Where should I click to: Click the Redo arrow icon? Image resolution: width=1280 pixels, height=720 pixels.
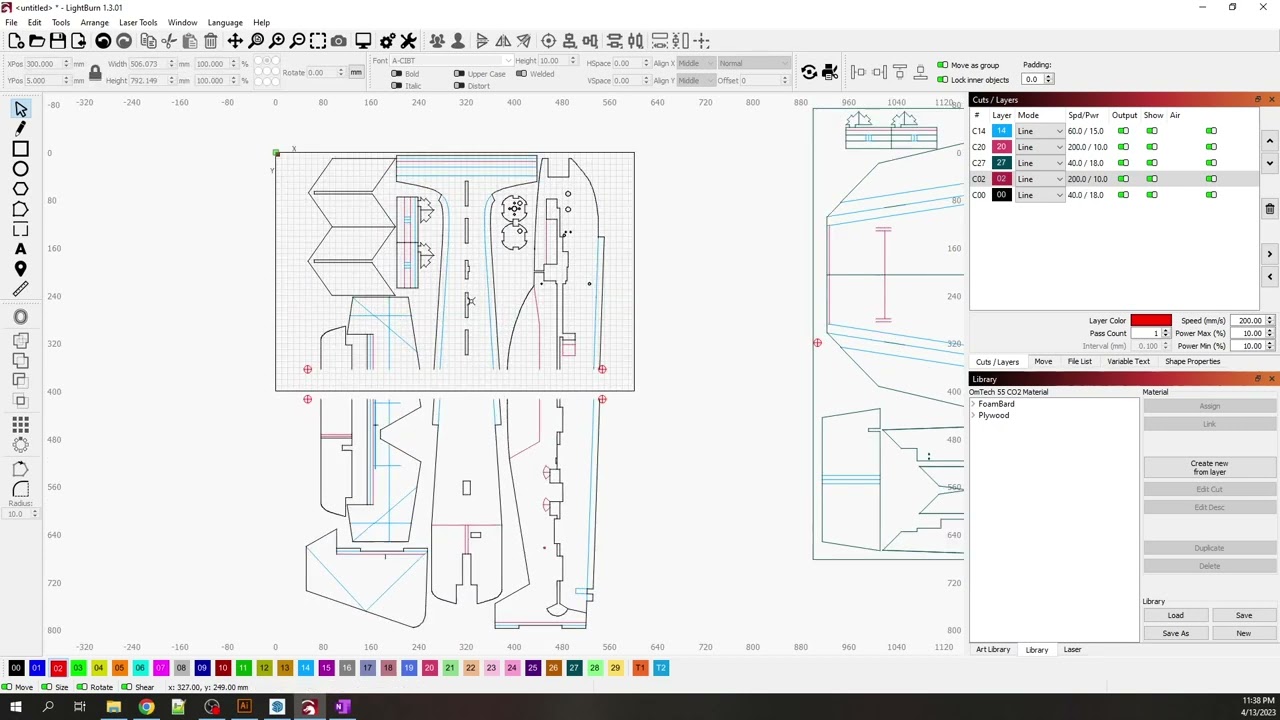[124, 41]
